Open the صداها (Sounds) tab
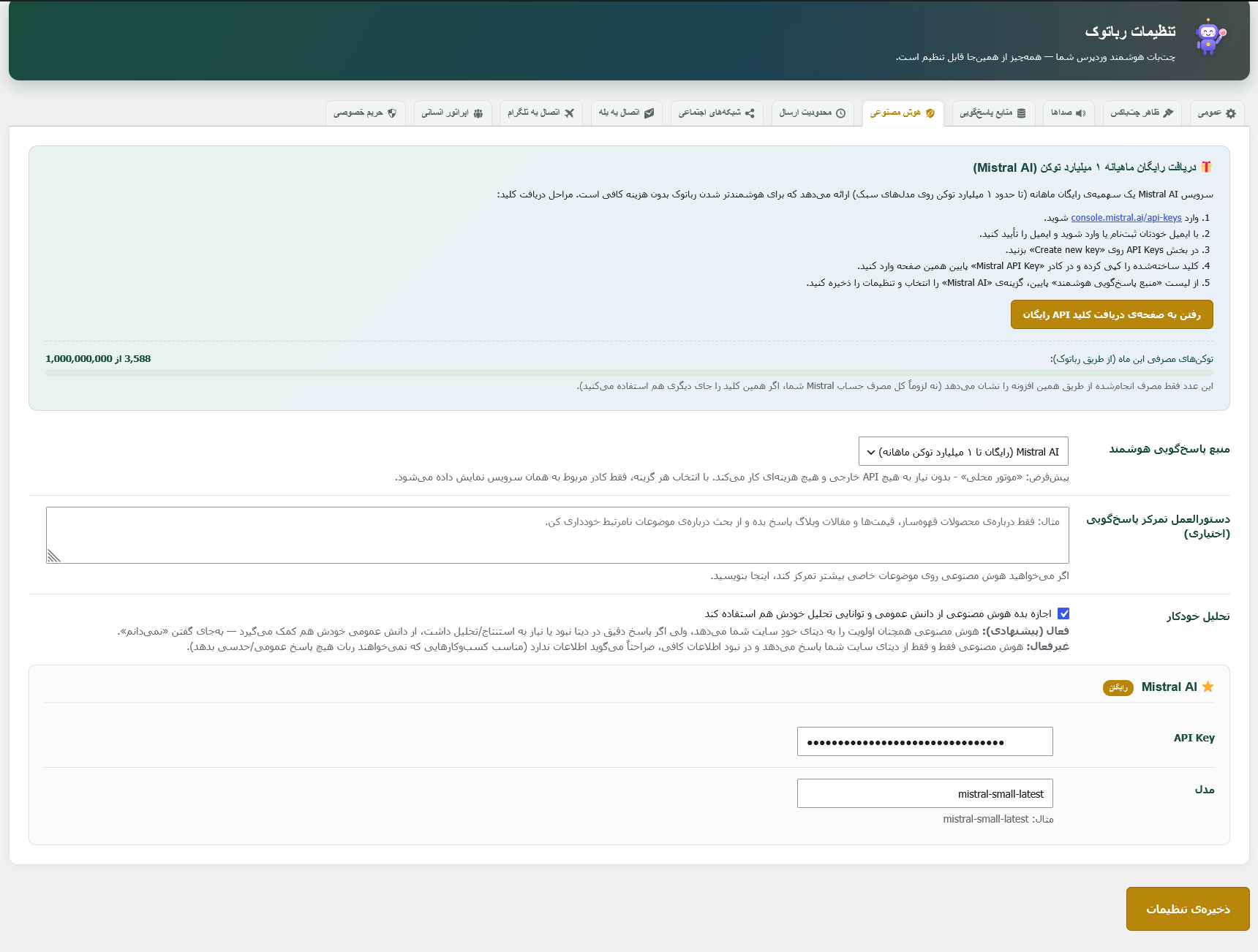Screen dimensions: 1258x952 [x=1069, y=113]
